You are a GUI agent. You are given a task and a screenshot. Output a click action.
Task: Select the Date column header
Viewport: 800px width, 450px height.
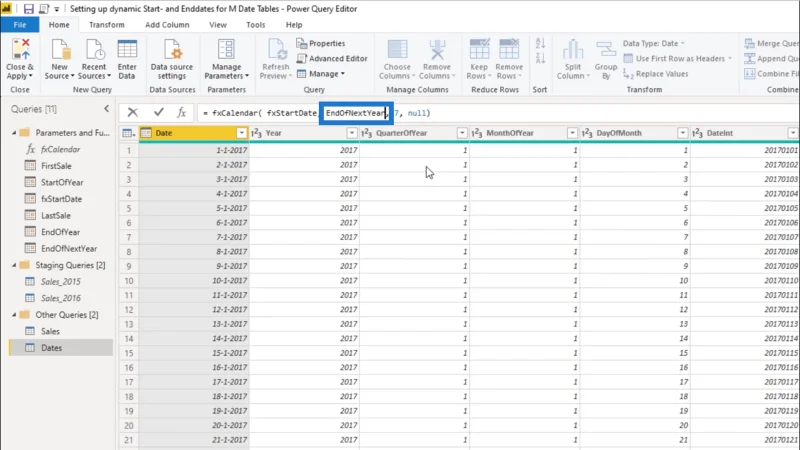coord(194,133)
